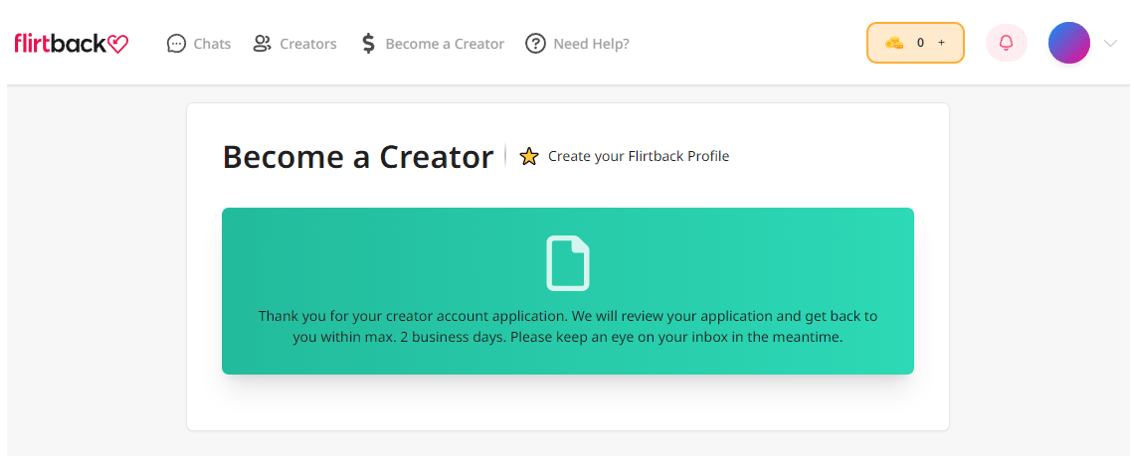Click the profile avatar circle
Screen dimensions: 1134x463
[1069, 43]
